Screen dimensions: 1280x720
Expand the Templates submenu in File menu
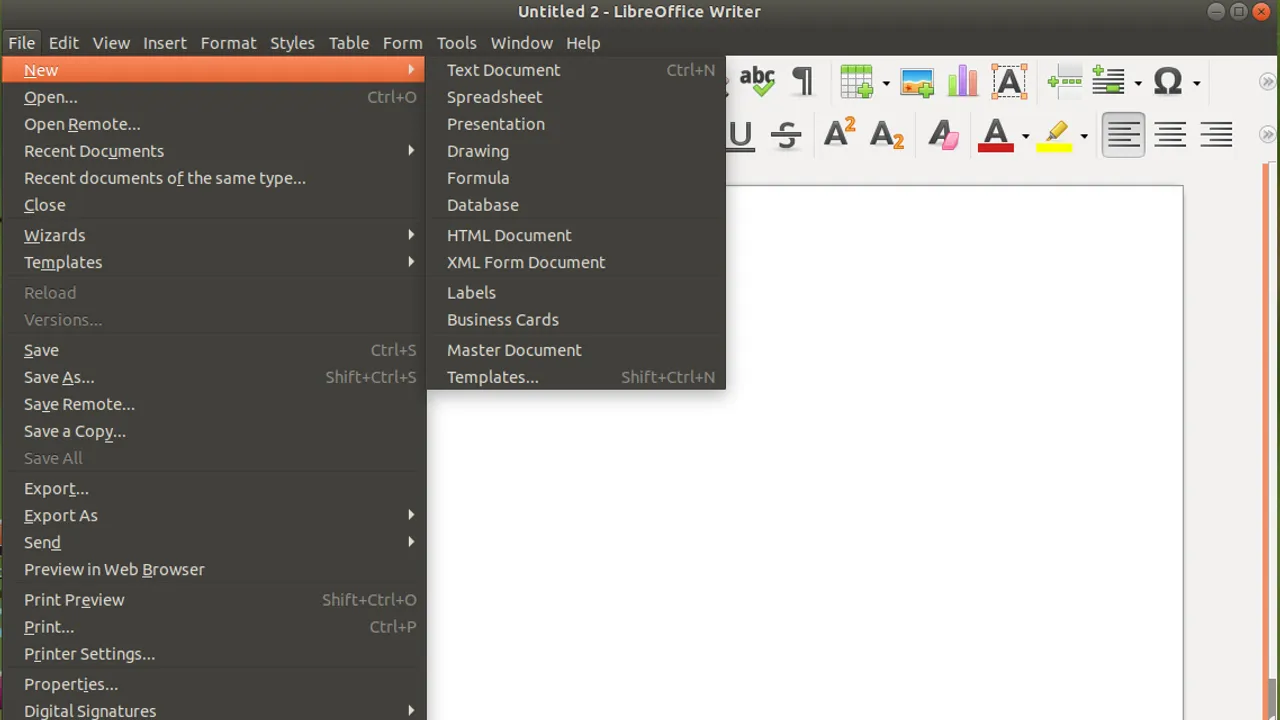[213, 262]
